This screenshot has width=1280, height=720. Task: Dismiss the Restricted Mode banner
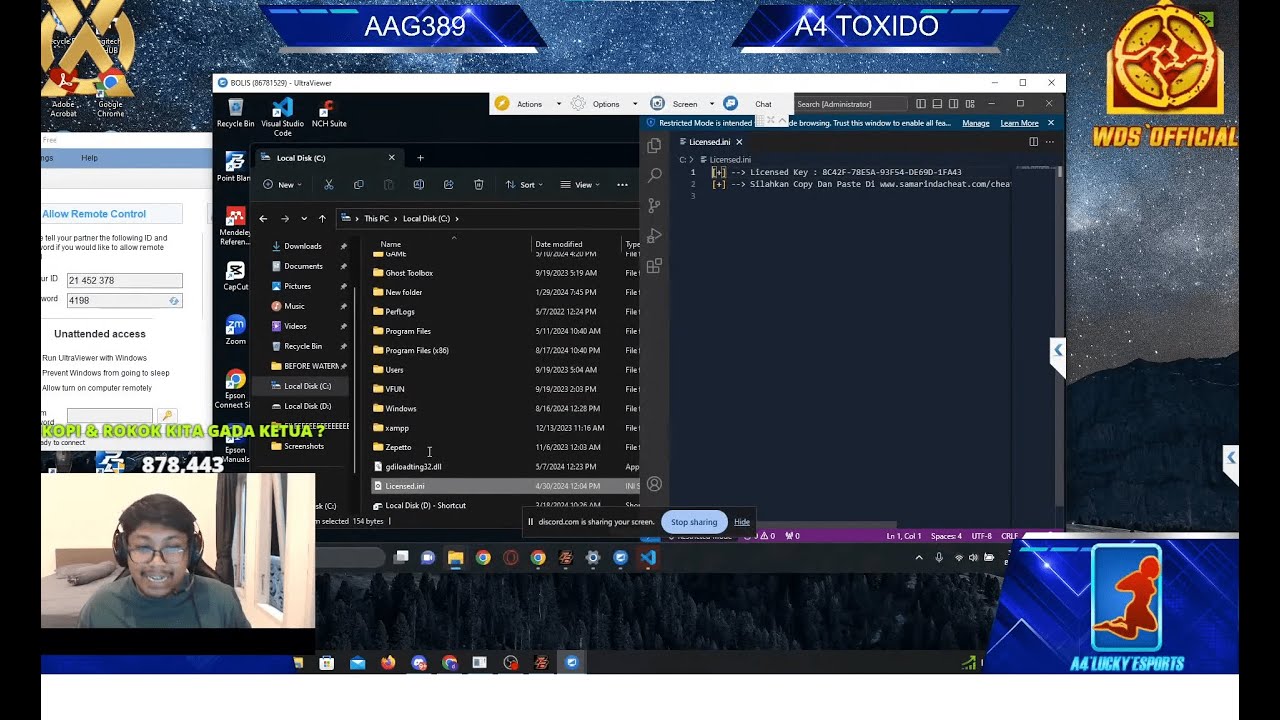pyautogui.click(x=1050, y=123)
